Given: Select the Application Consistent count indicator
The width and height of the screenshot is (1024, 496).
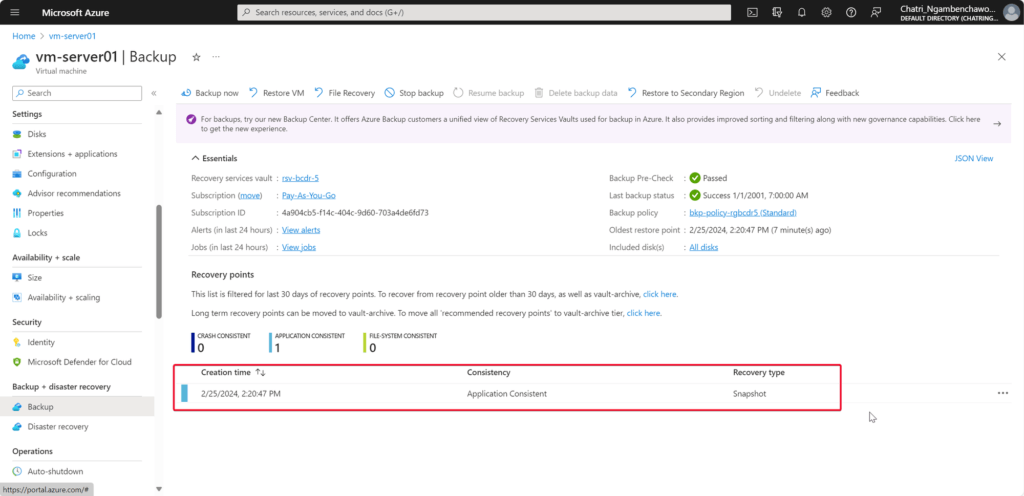Looking at the screenshot, I should click(x=307, y=342).
